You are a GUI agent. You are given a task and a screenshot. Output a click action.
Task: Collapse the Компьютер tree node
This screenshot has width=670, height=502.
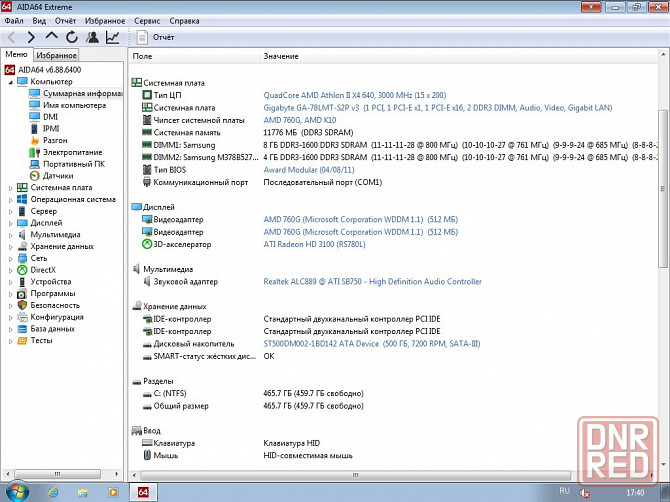click(11, 82)
